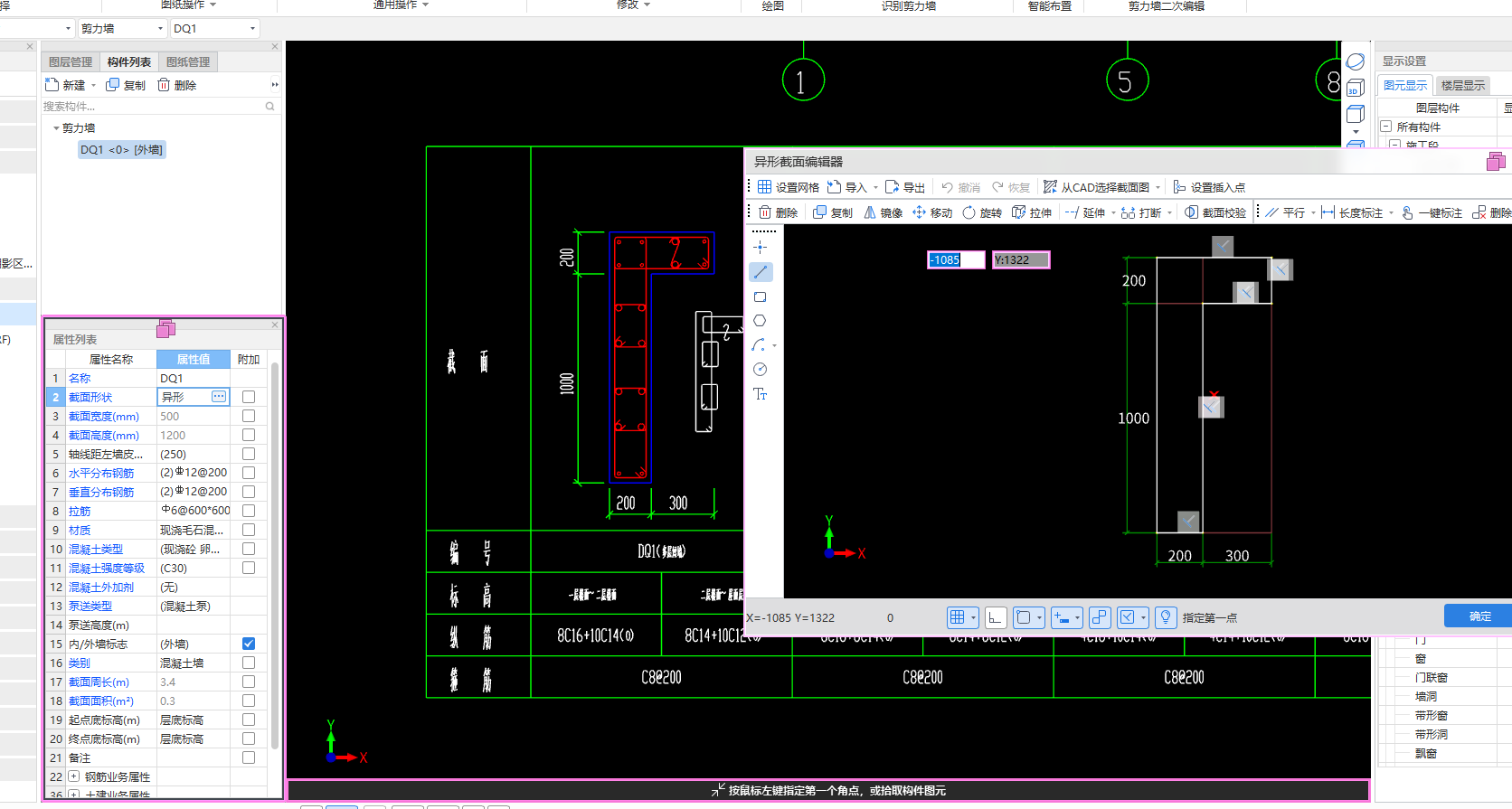Screen dimensions: 1512x809
Task: Open the DQ1 component dropdown
Action: coord(252,29)
